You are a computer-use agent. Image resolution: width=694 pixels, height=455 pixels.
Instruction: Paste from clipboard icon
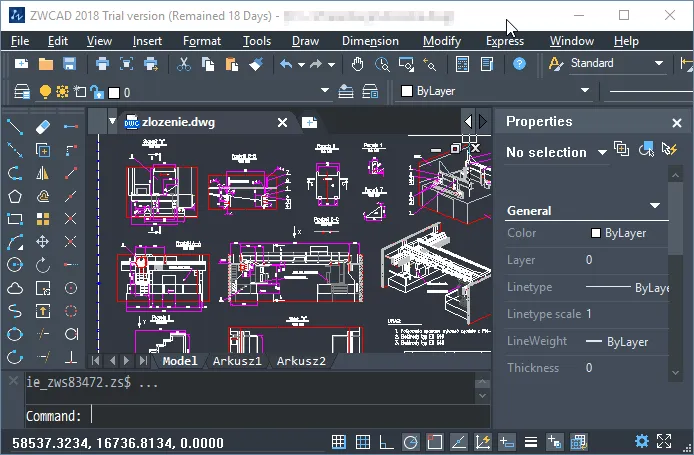pyautogui.click(x=231, y=64)
